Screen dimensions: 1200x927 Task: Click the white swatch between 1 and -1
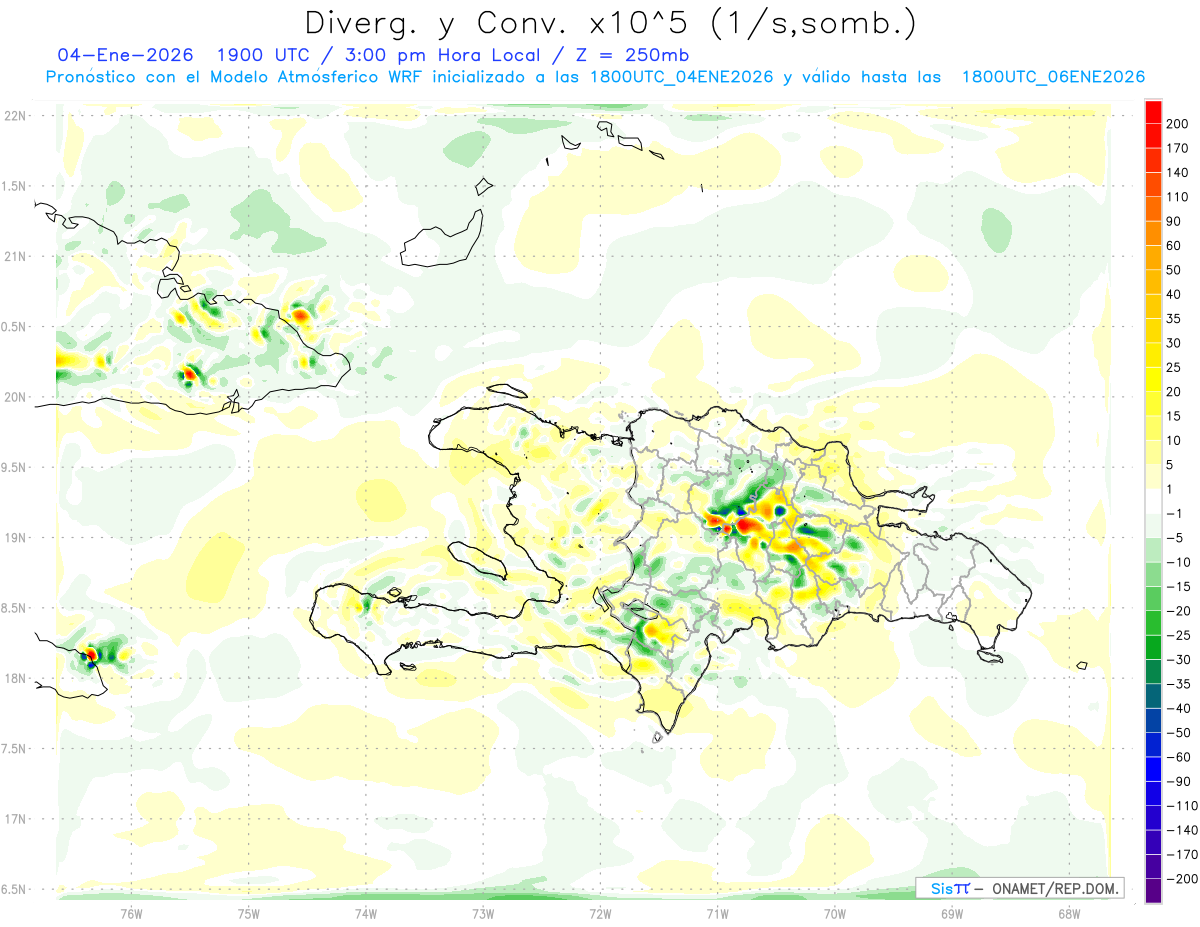click(x=1153, y=501)
